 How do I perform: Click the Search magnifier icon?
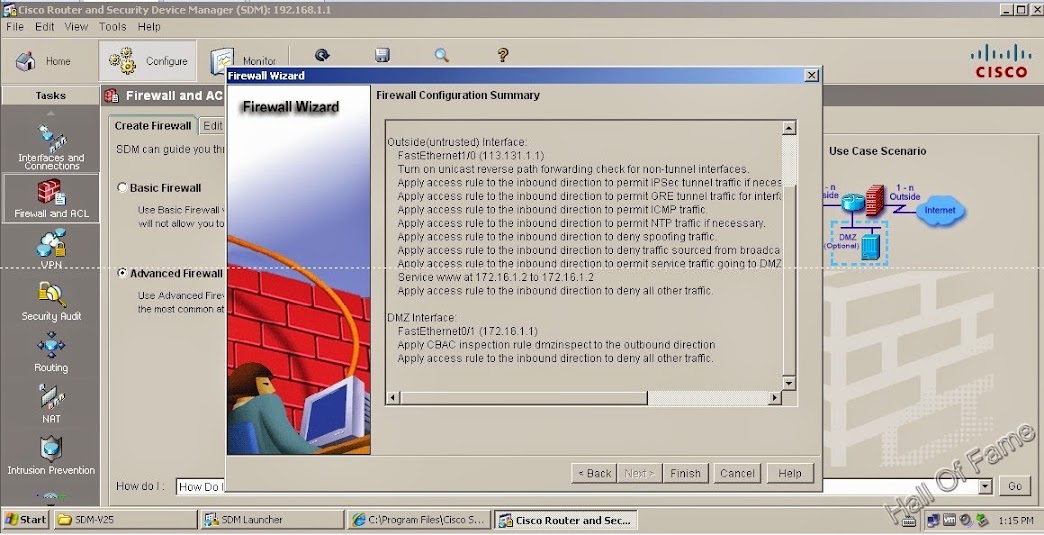441,55
